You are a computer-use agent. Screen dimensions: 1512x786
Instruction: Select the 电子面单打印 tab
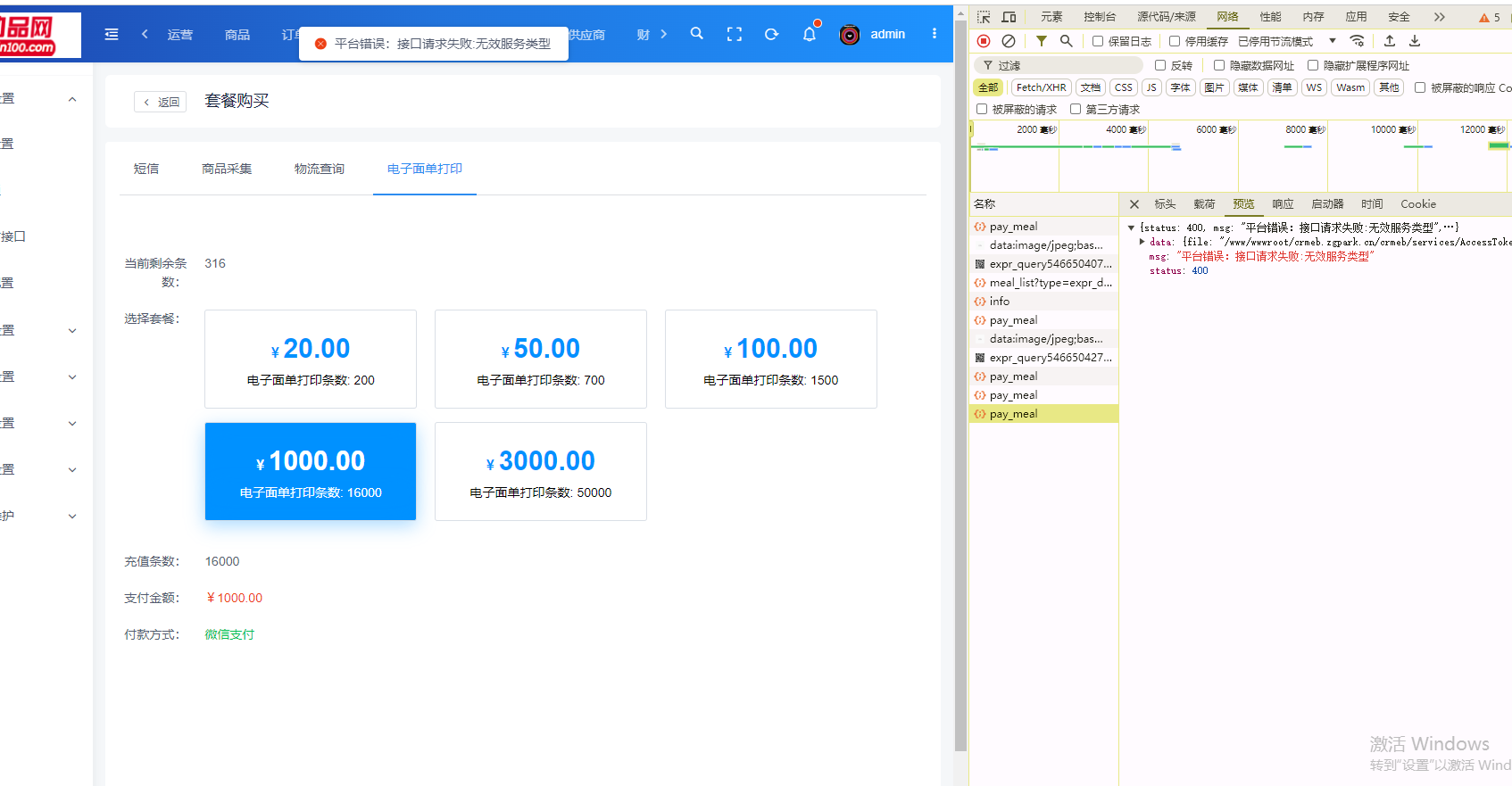coord(425,169)
